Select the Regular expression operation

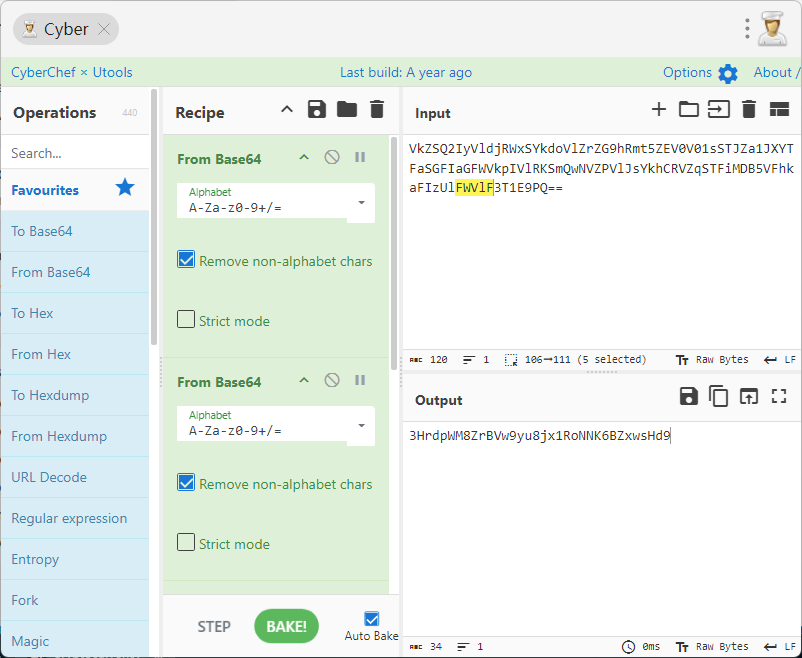click(x=75, y=518)
